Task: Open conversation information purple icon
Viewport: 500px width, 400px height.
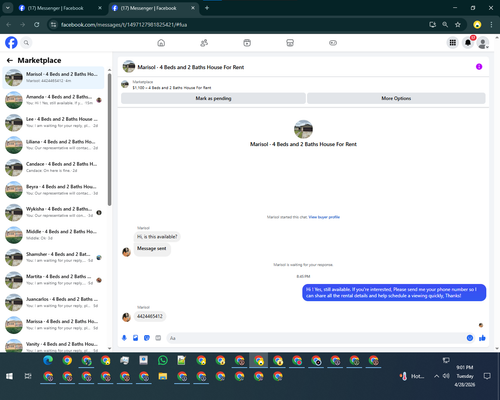Action: tap(479, 67)
